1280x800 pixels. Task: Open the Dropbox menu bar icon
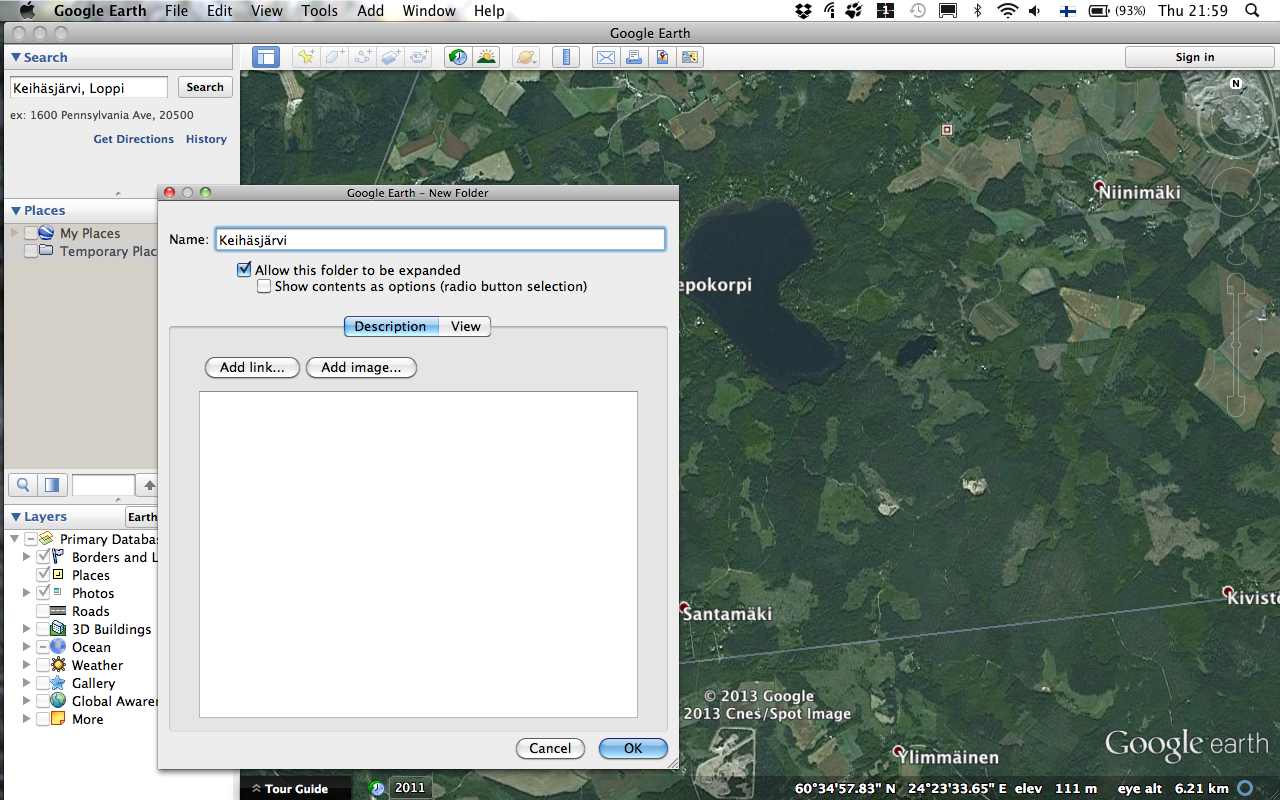coord(803,11)
